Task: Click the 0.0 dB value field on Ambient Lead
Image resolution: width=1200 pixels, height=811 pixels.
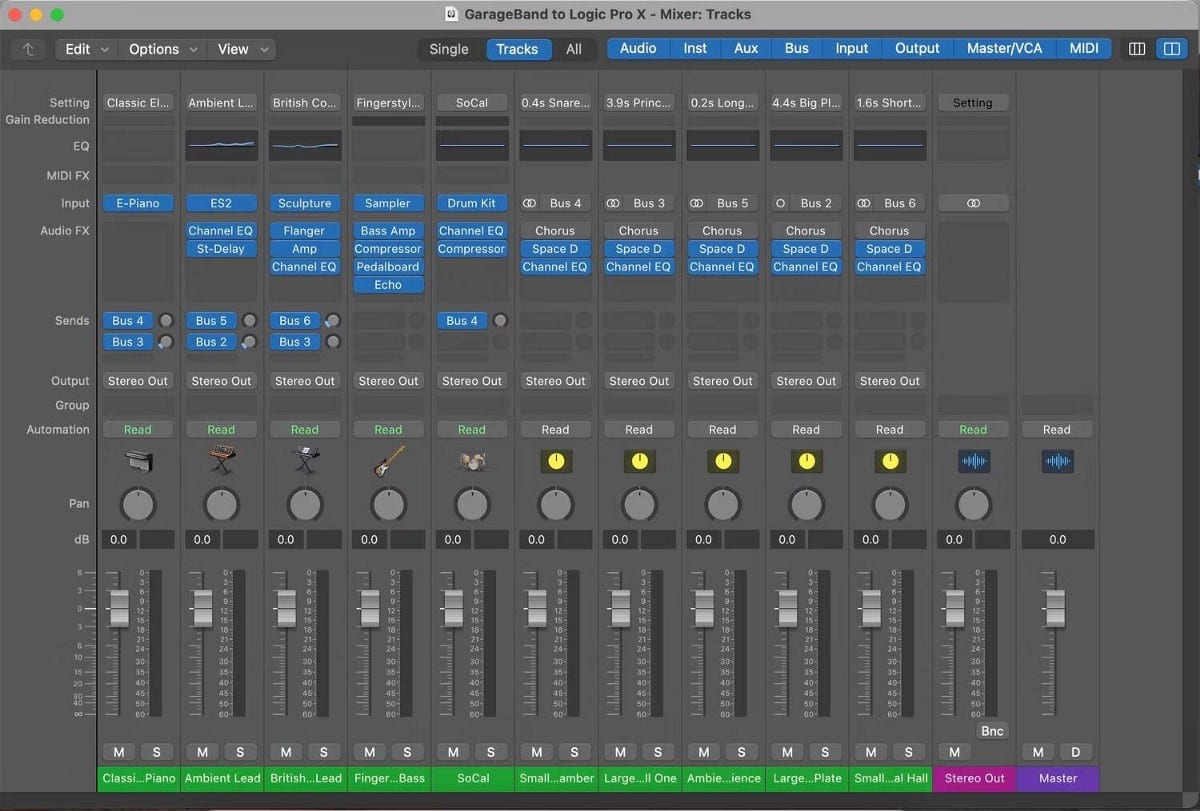Action: click(205, 539)
